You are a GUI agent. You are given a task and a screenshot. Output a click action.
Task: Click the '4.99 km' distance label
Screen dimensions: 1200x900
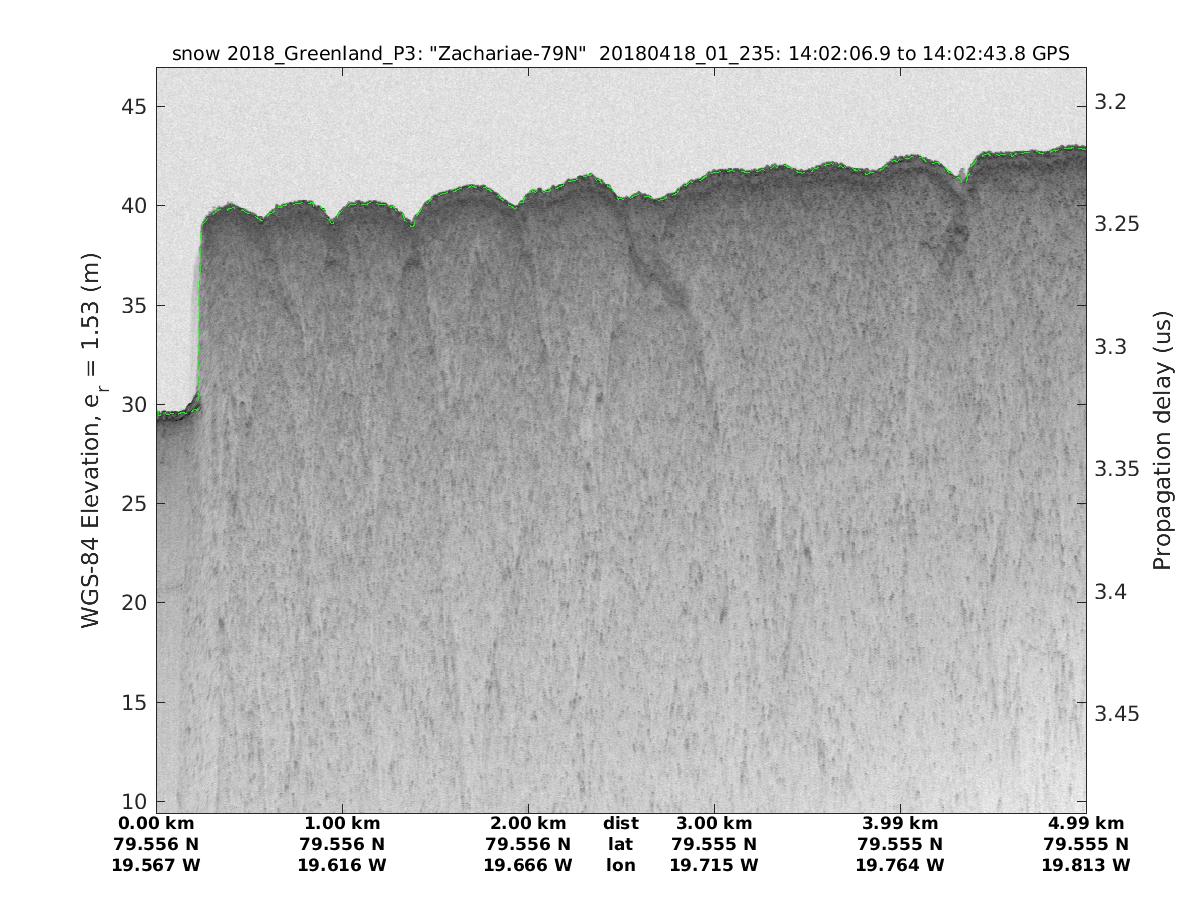(x=1086, y=823)
